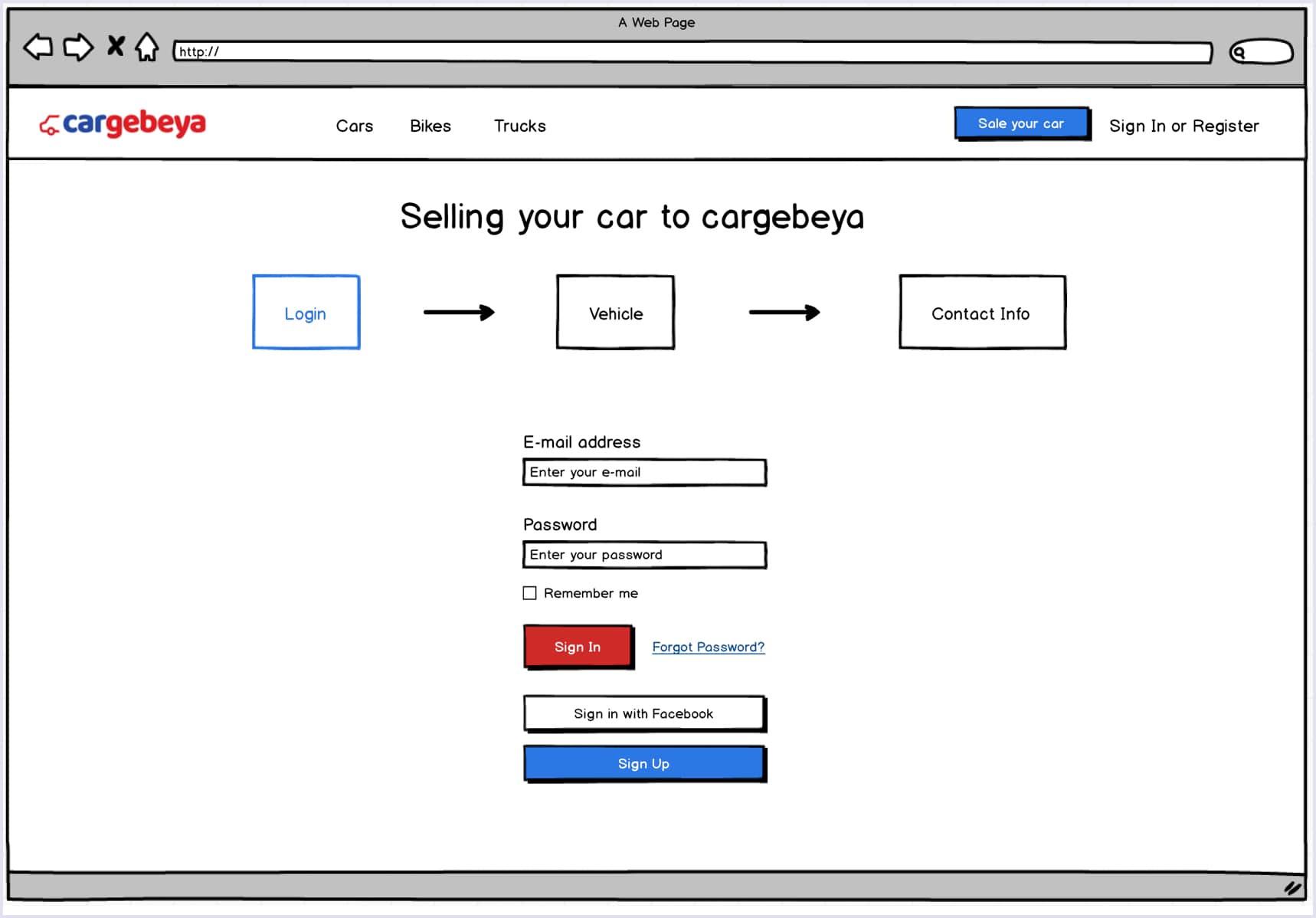
Task: Open the Bikes menu item
Action: coord(430,126)
